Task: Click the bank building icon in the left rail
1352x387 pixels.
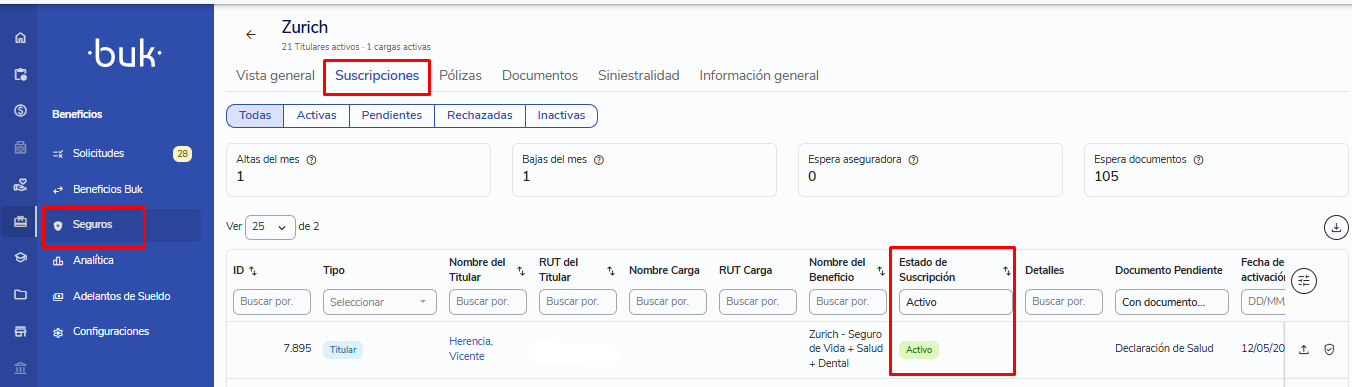Action: click(x=20, y=368)
